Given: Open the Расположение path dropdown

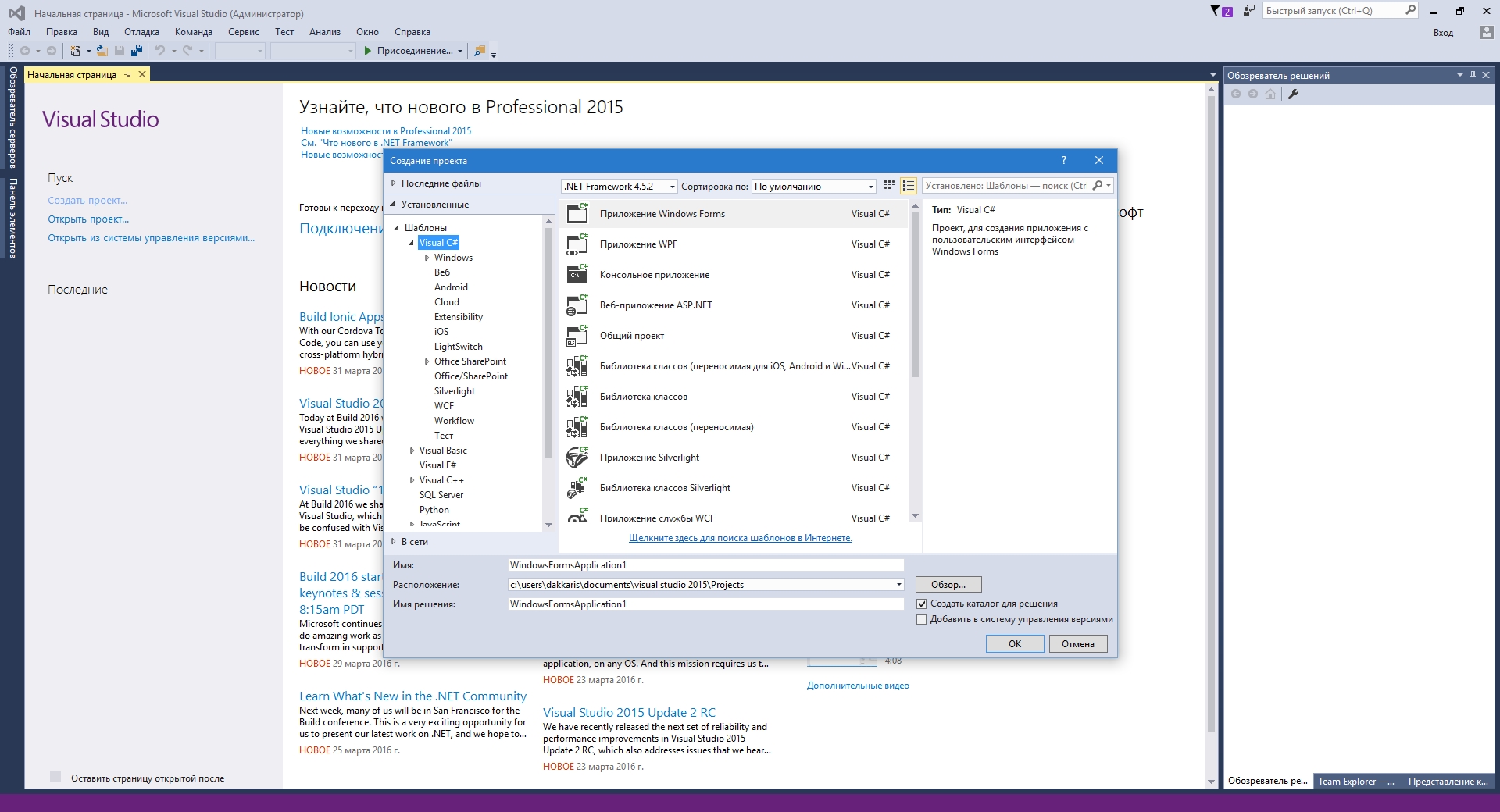Looking at the screenshot, I should 898,585.
